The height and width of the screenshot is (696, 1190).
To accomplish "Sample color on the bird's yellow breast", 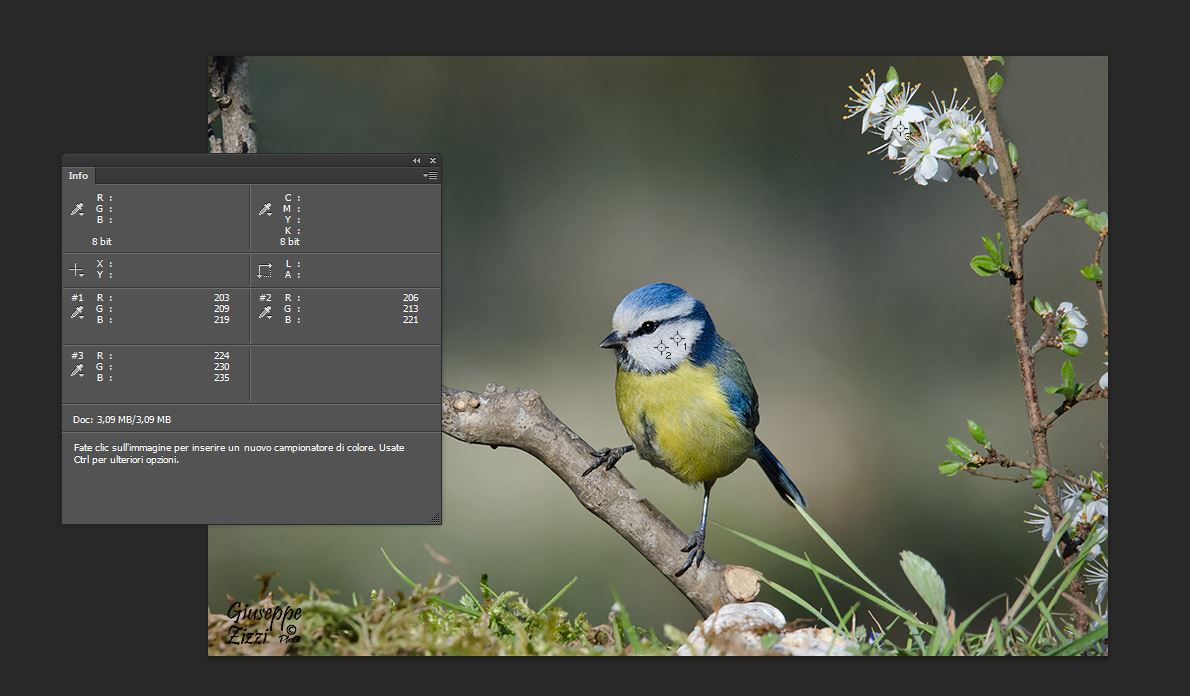I will pos(680,420).
